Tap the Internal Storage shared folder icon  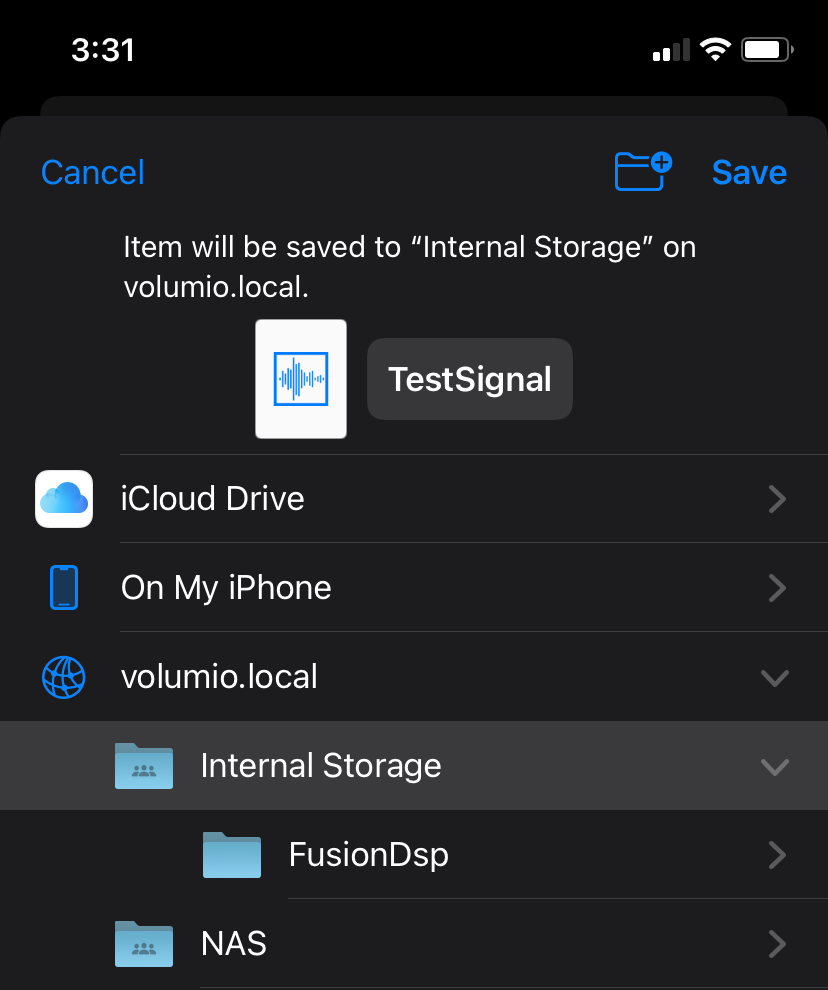click(144, 766)
